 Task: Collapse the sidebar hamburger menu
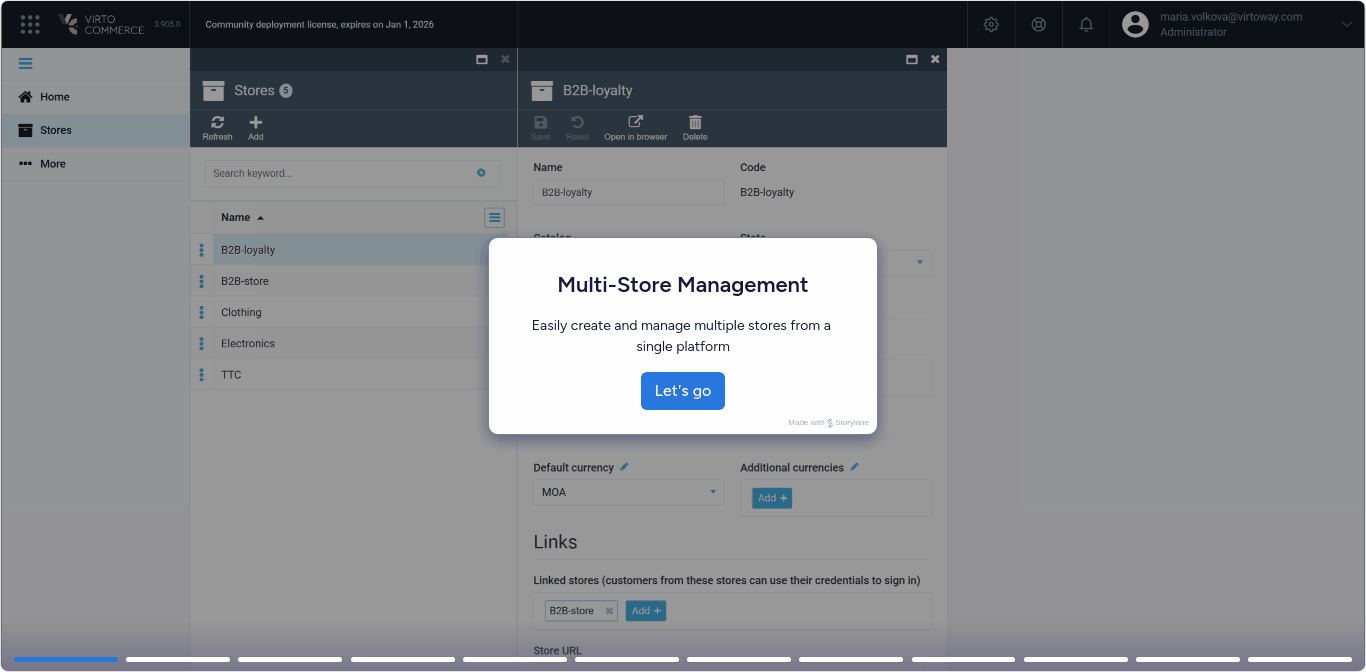(26, 63)
